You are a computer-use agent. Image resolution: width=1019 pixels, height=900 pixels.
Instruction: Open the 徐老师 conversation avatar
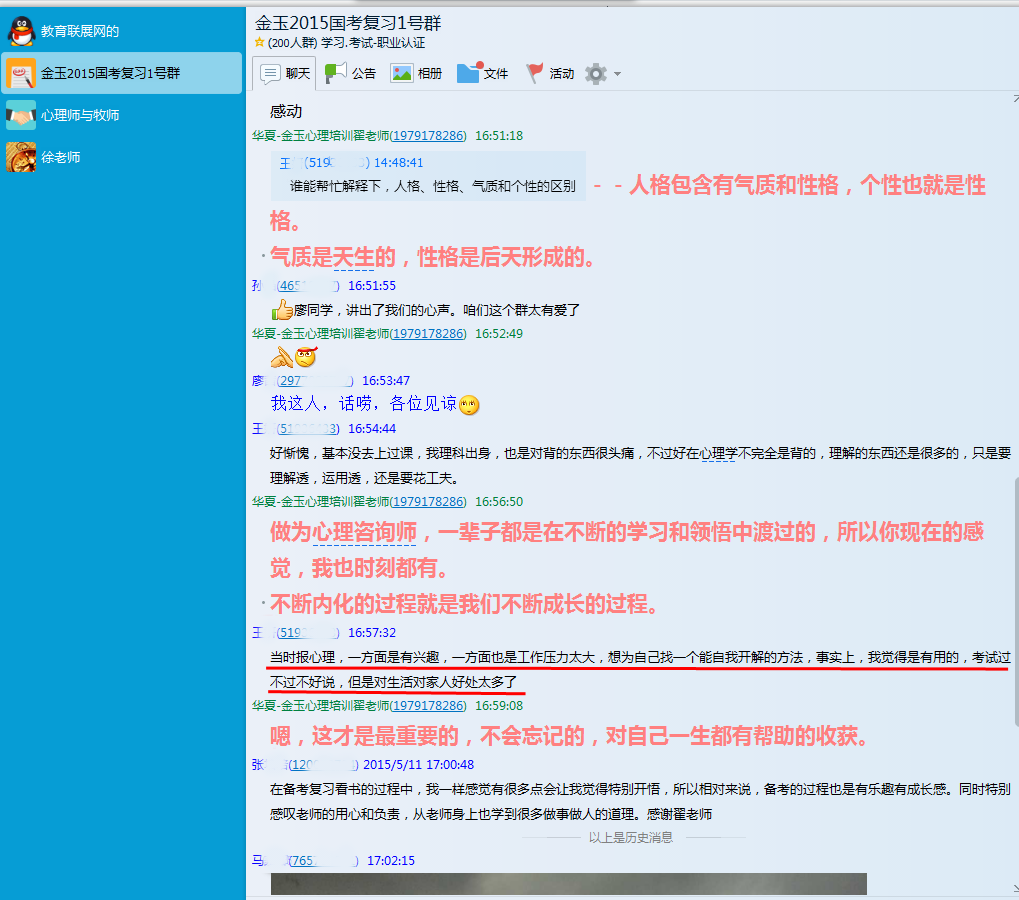click(21, 157)
